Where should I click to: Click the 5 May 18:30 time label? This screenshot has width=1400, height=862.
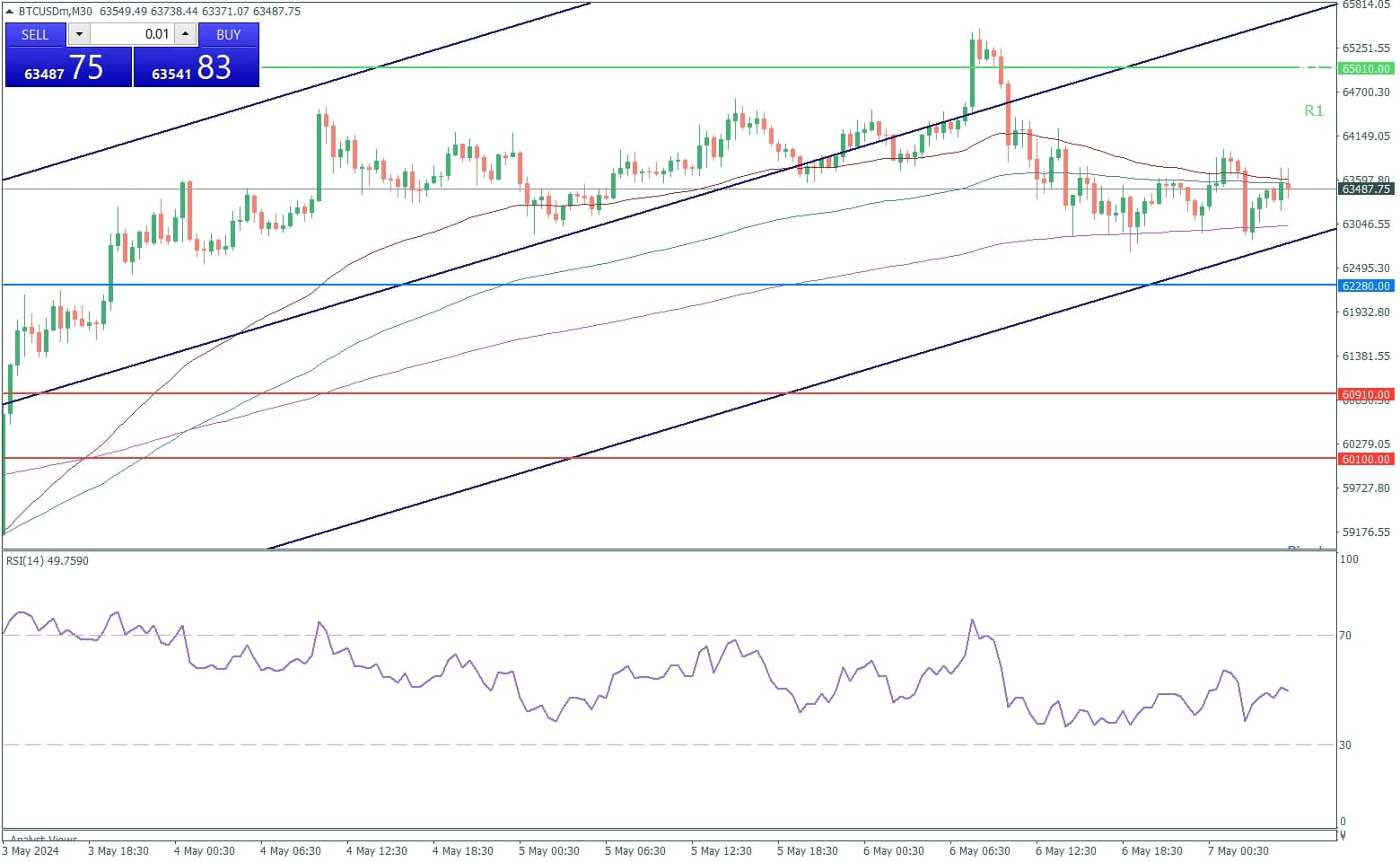808,851
